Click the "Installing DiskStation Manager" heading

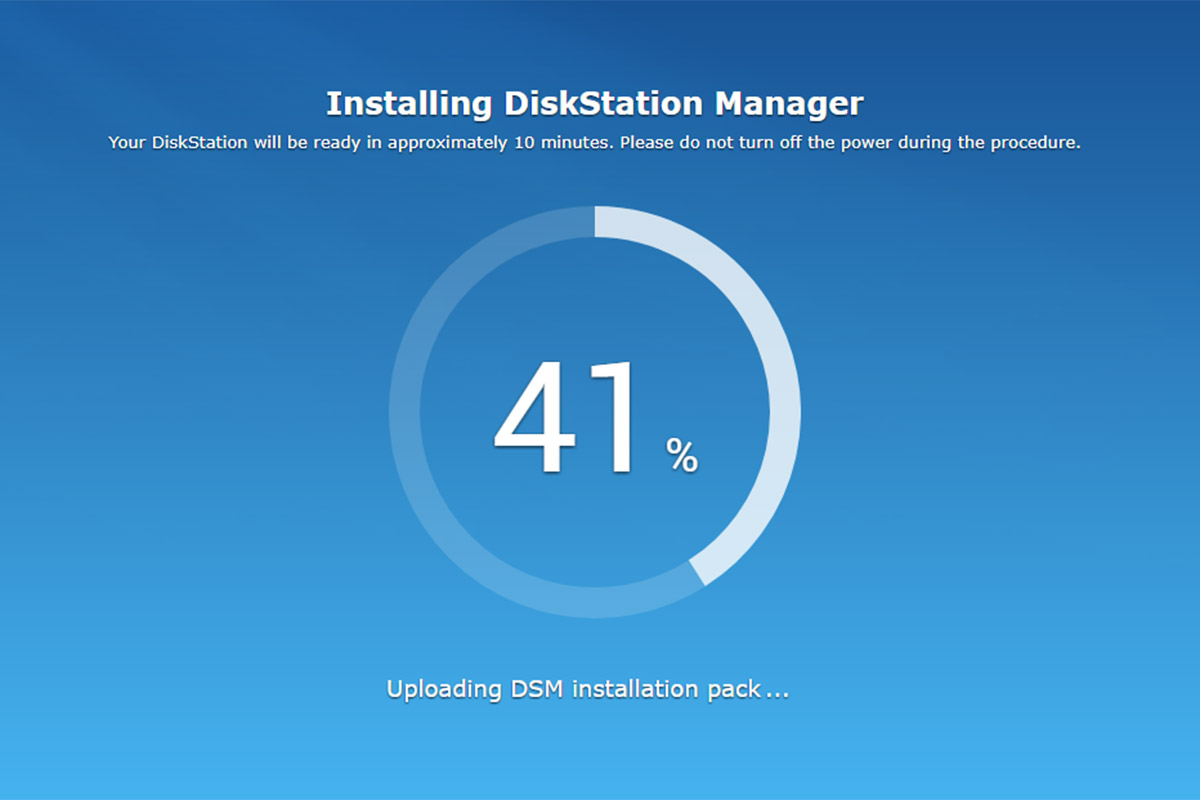click(x=594, y=103)
